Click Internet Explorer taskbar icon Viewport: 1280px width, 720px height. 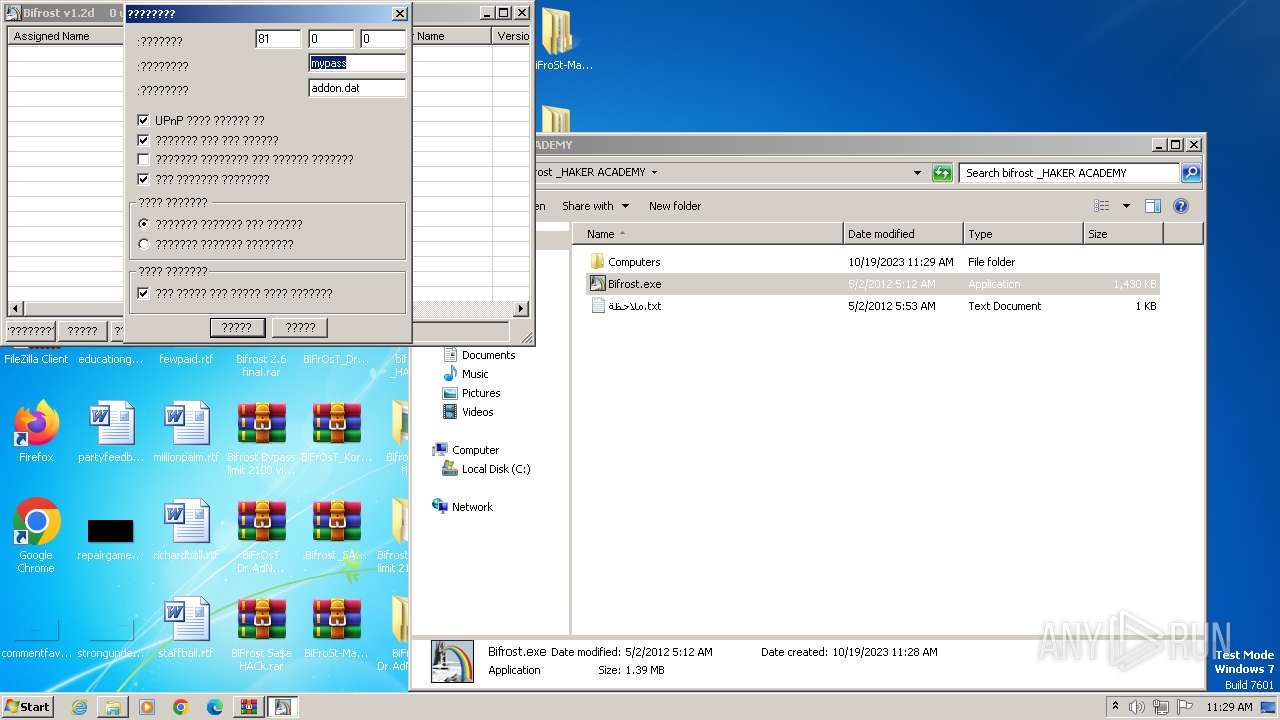79,707
